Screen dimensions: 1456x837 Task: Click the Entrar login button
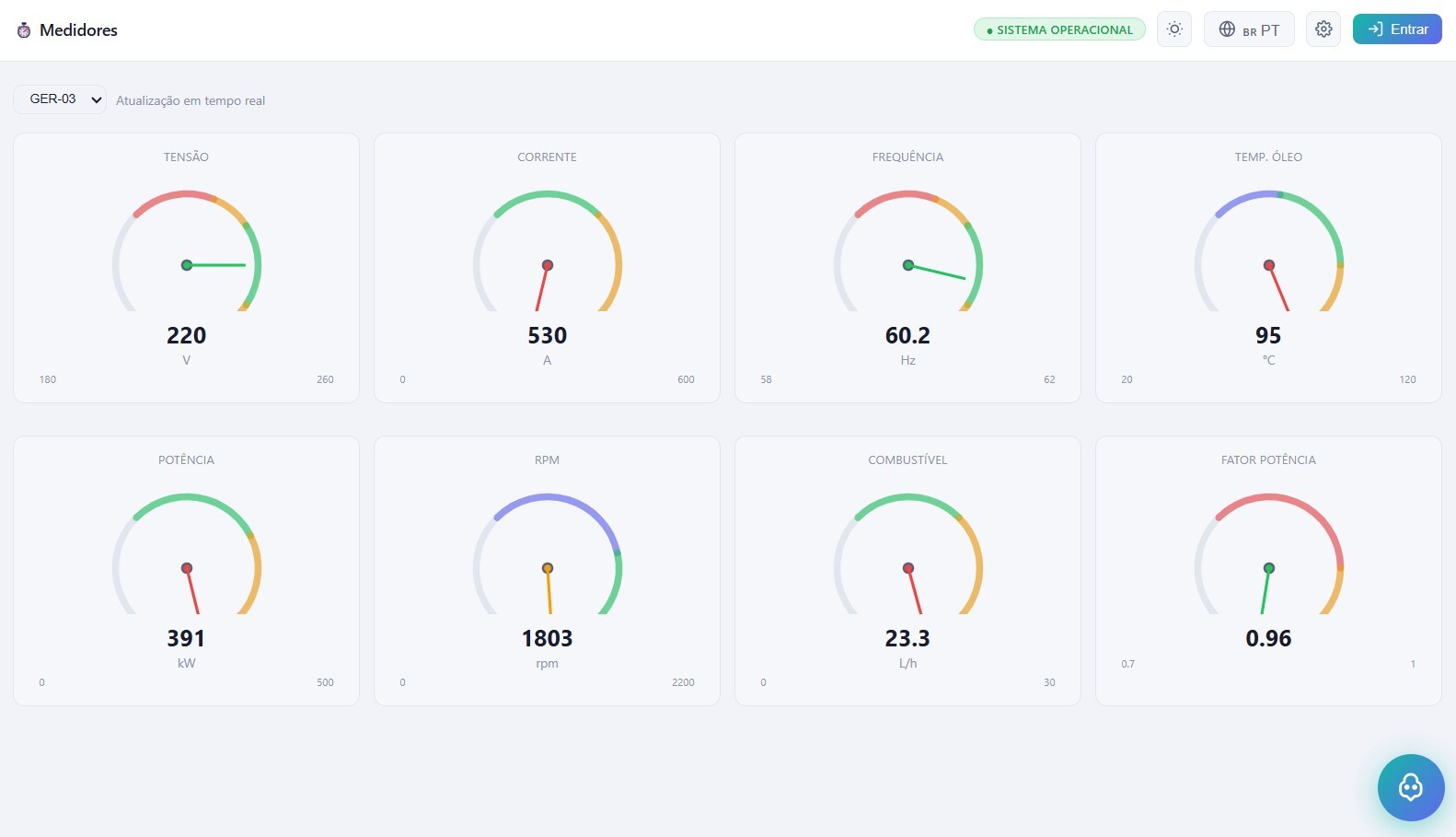(1397, 29)
